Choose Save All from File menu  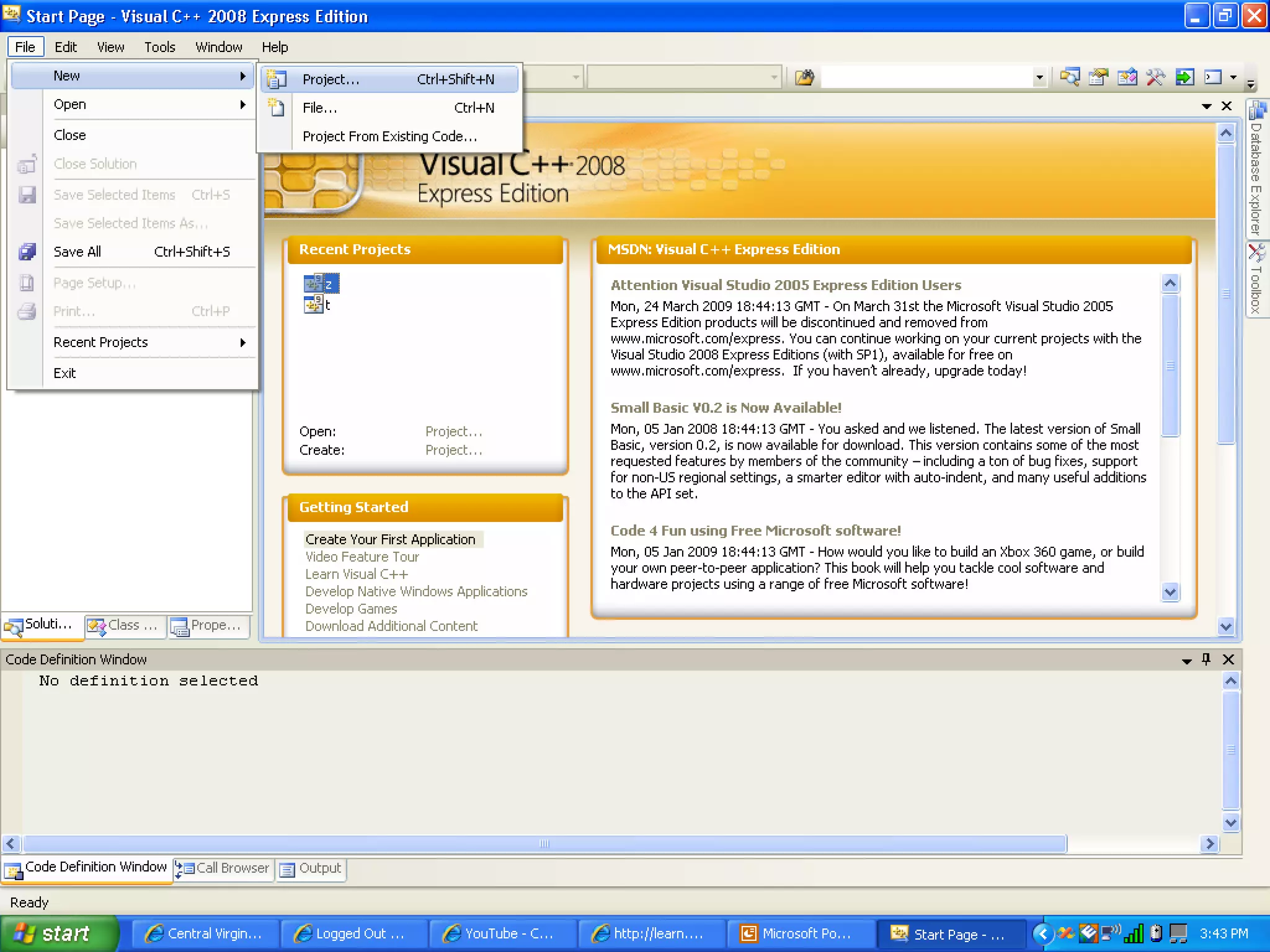pos(134,252)
